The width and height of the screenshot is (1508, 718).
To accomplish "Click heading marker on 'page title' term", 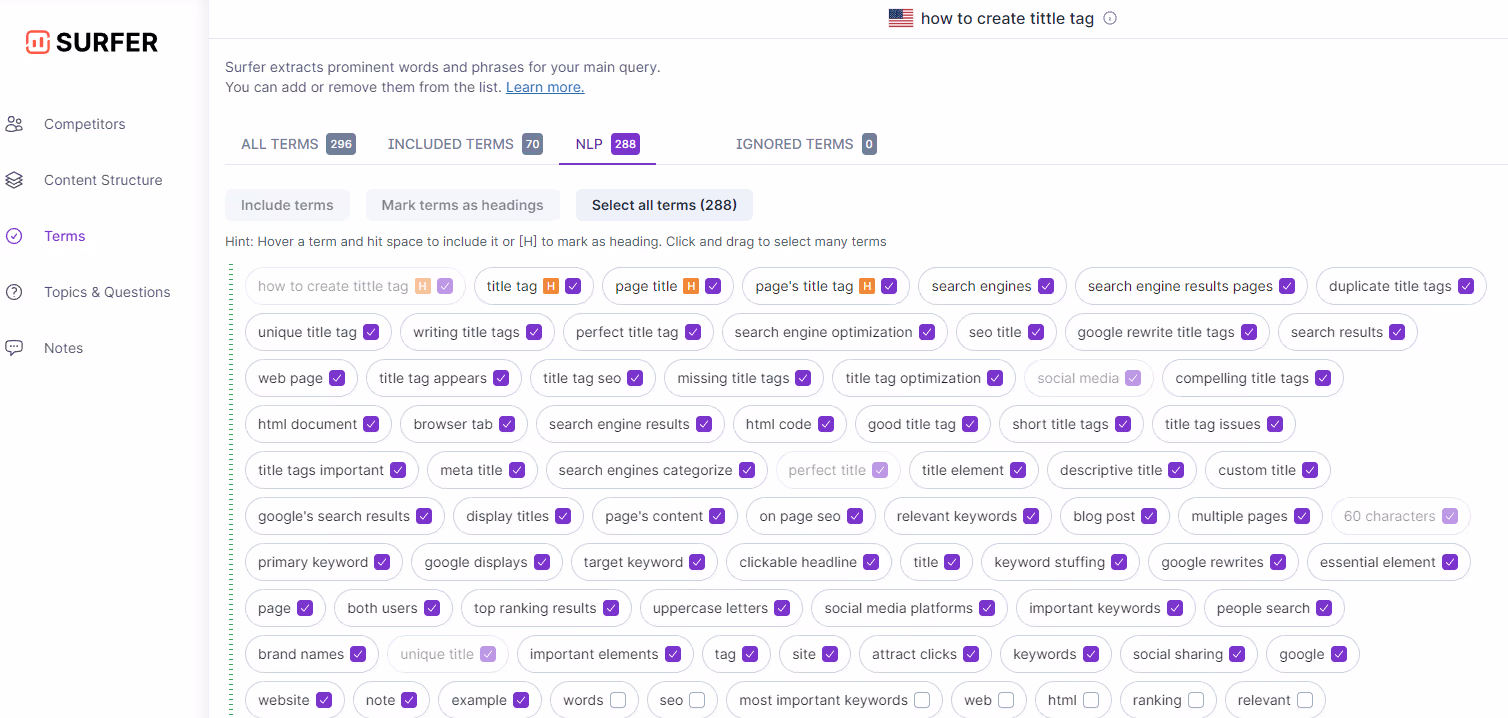I will (691, 286).
